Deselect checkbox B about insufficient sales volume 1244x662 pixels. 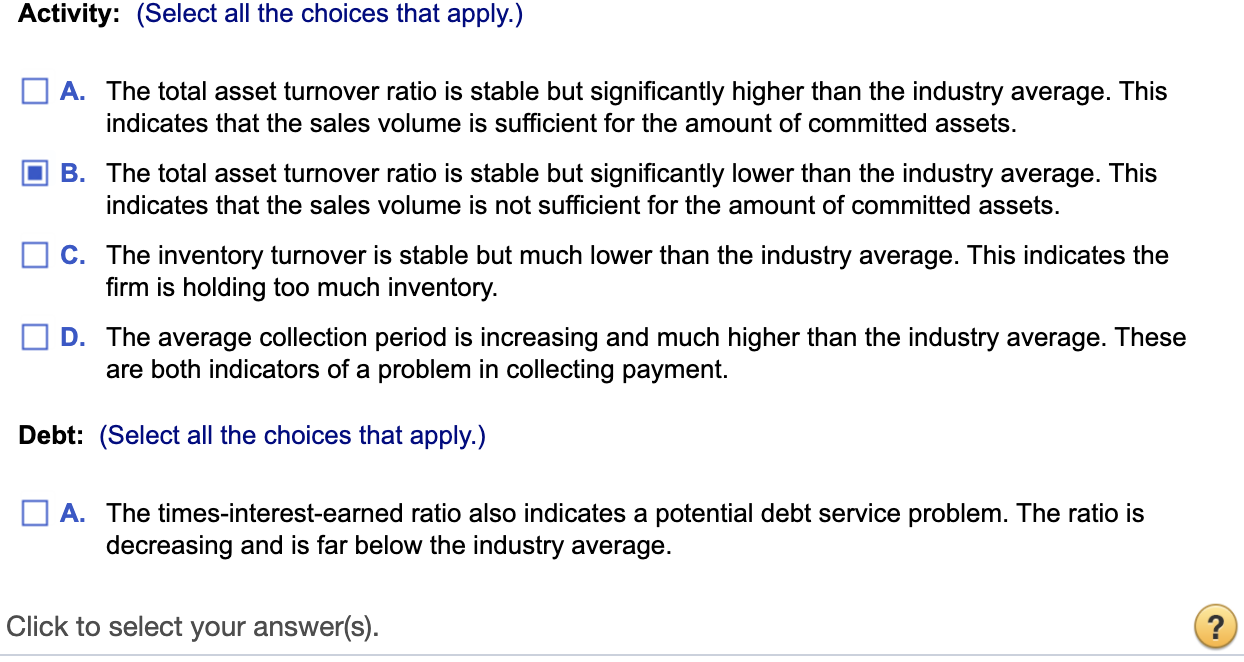(x=34, y=173)
